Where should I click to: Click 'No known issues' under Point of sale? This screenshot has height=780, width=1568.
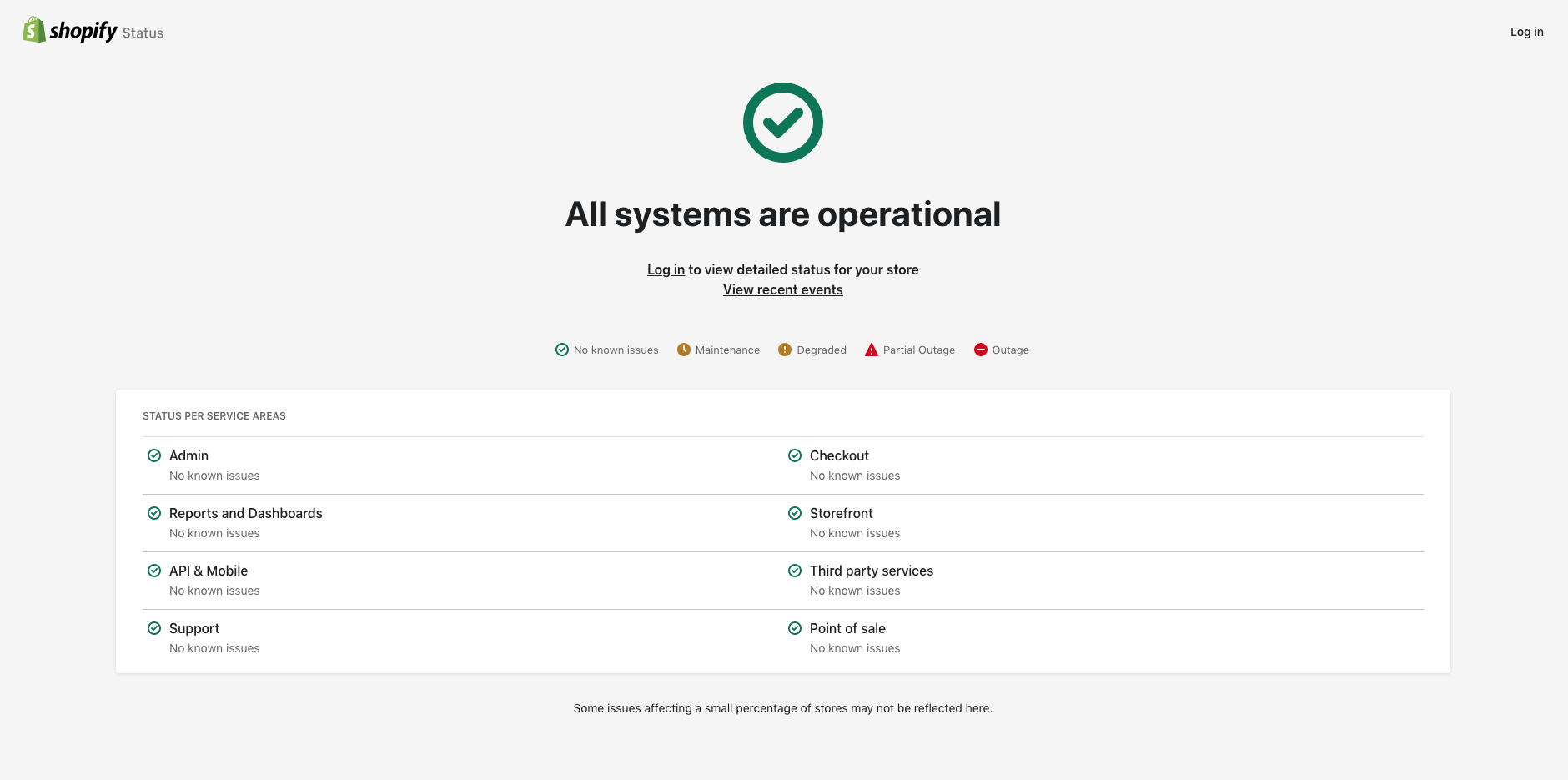pyautogui.click(x=855, y=648)
